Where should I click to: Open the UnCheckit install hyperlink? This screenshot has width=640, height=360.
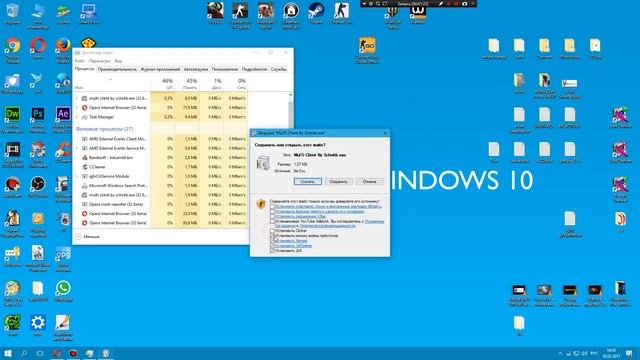(x=294, y=246)
